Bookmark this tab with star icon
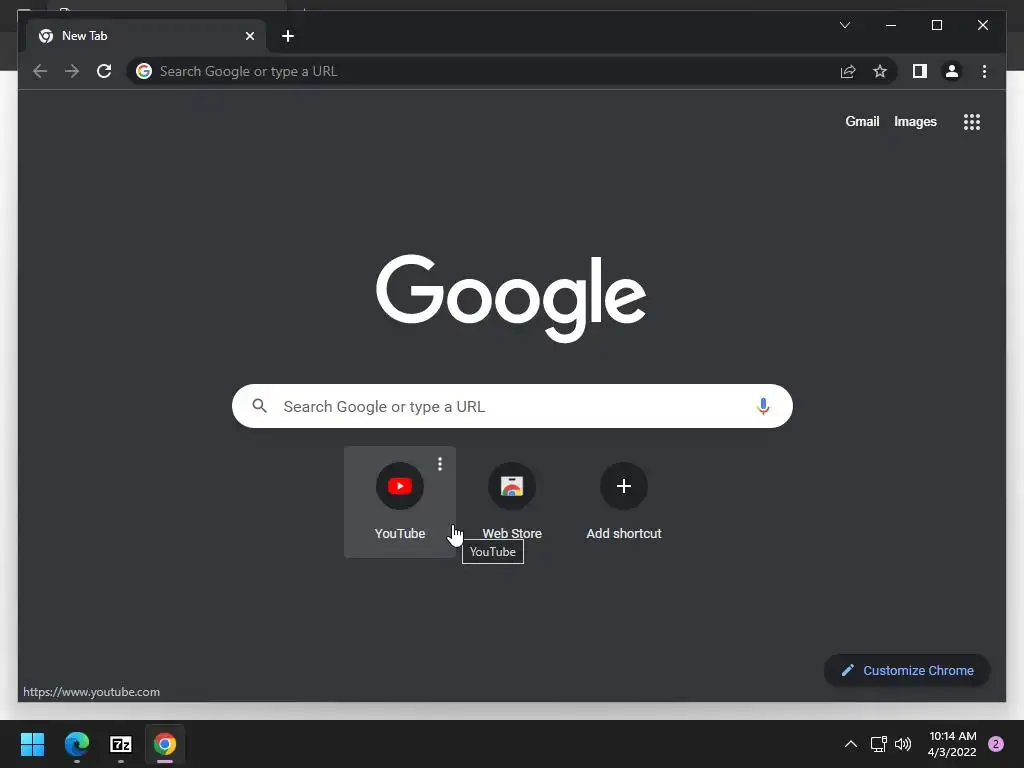Image resolution: width=1024 pixels, height=768 pixels. (x=880, y=71)
